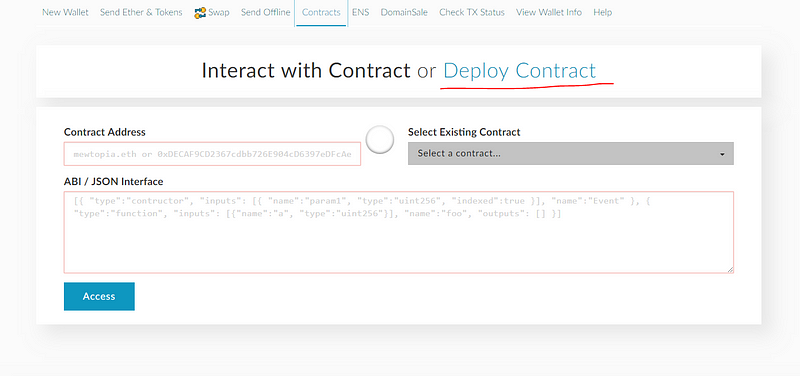Open the Select a contract dropdown
Viewport: 800px width, 376px height.
tap(570, 154)
